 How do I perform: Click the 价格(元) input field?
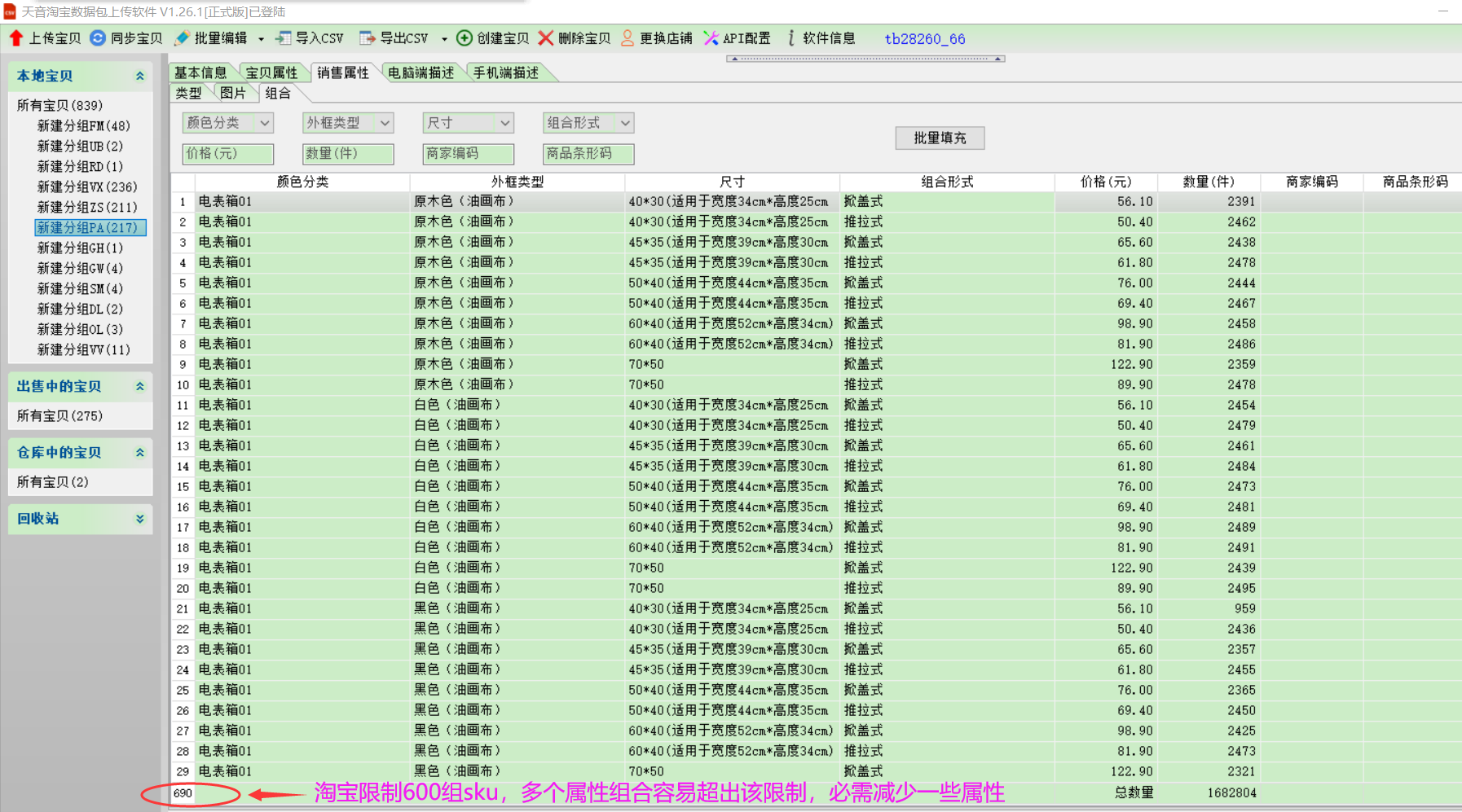pos(227,153)
